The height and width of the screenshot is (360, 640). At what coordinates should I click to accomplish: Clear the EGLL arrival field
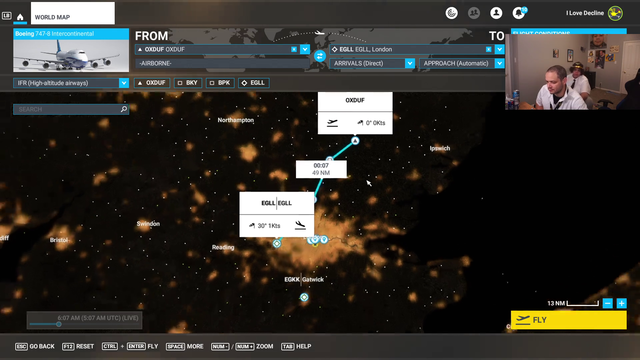click(x=489, y=49)
